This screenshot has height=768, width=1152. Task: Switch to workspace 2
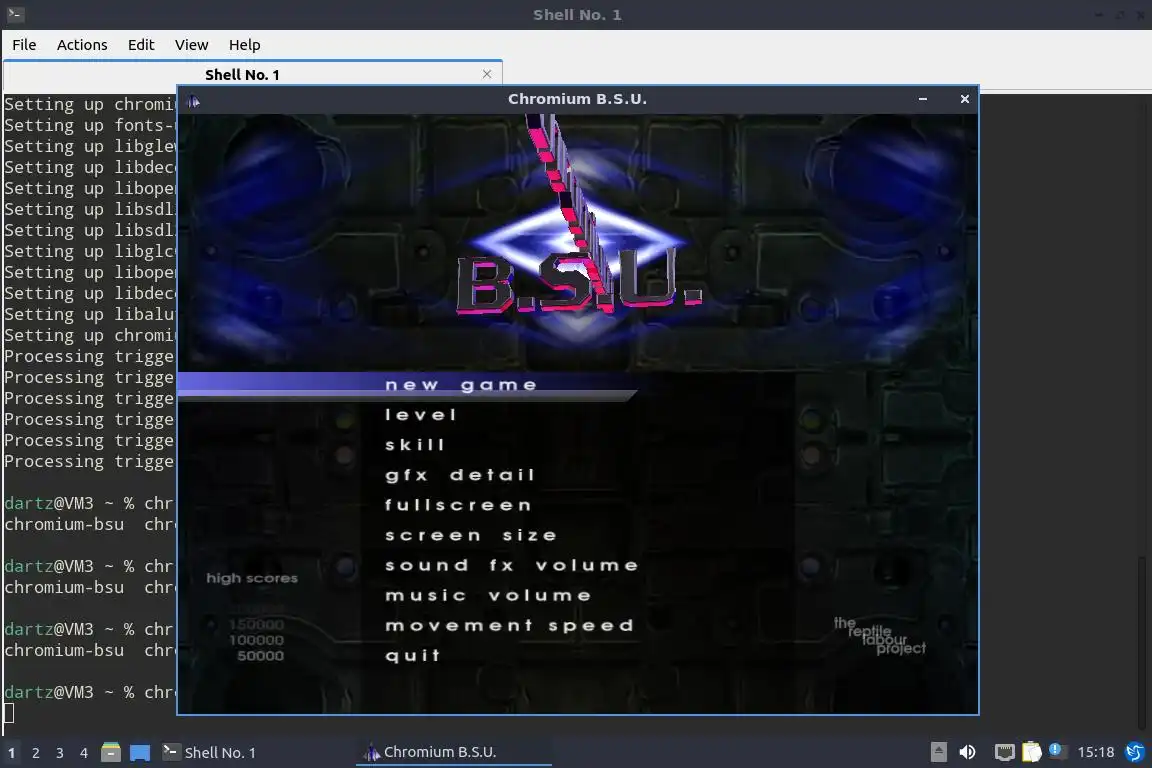tap(35, 753)
